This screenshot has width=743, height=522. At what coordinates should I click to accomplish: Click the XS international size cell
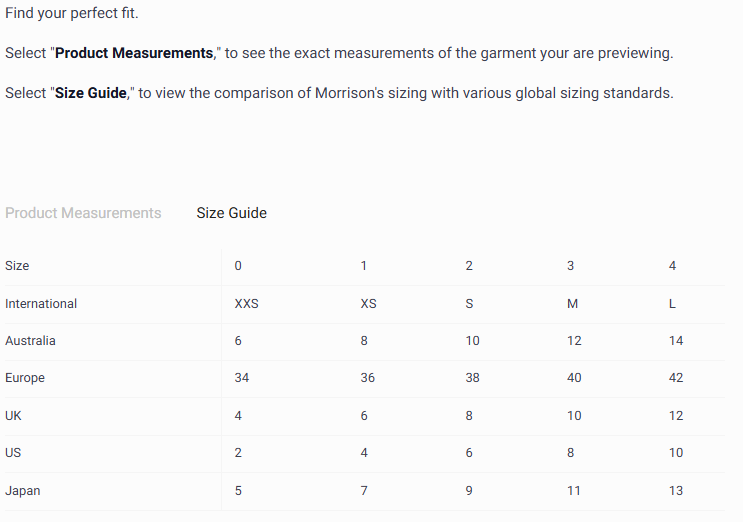pyautogui.click(x=368, y=304)
